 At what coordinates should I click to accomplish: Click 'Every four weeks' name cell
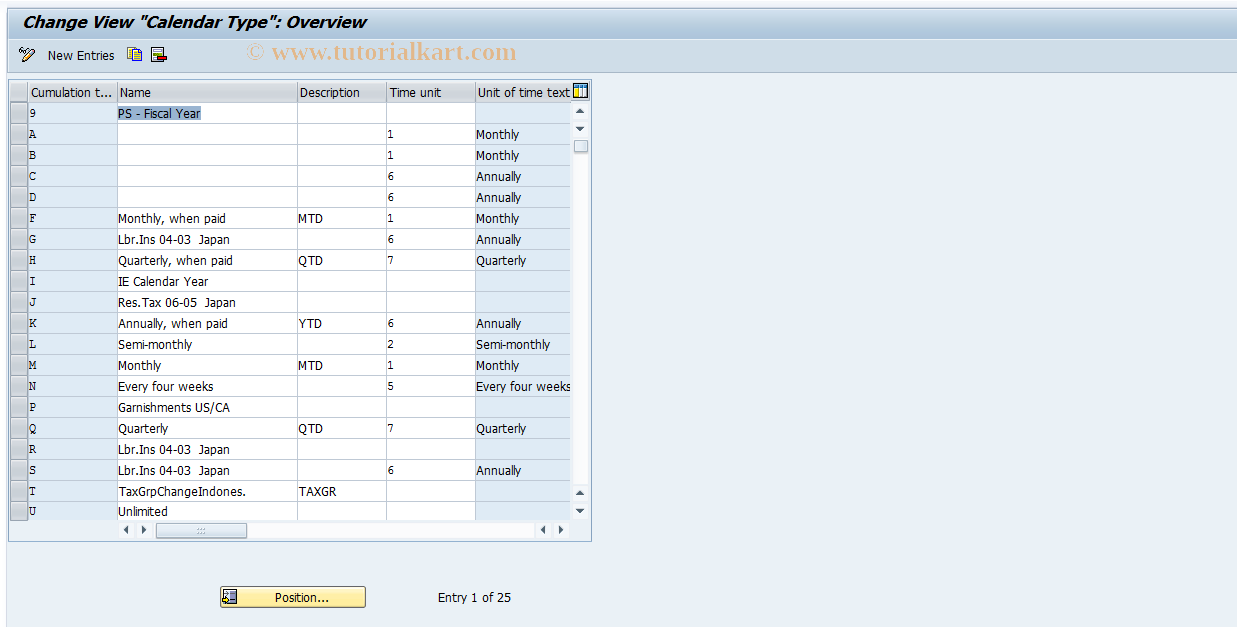[207, 386]
